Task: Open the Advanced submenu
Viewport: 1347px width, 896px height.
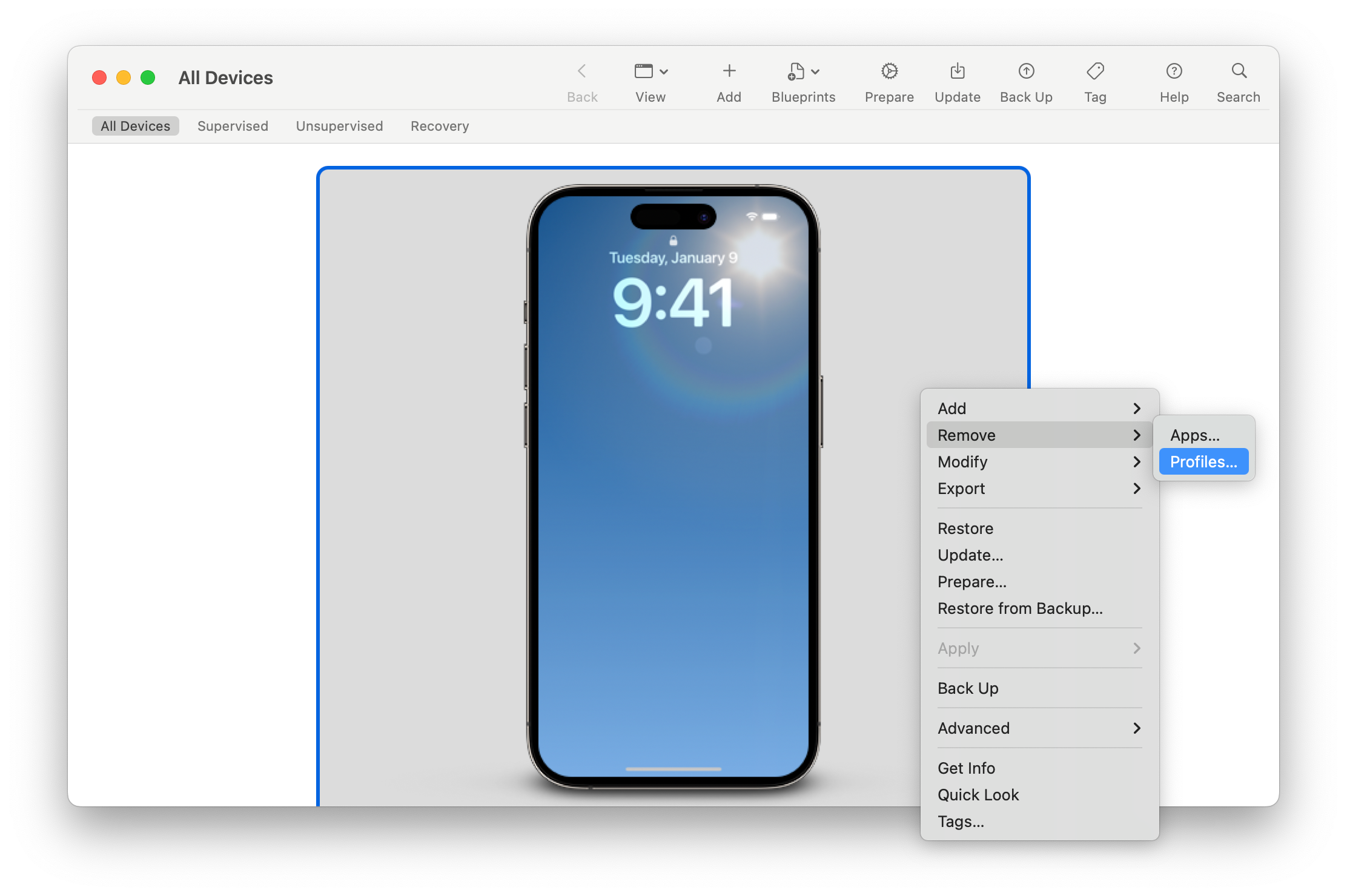Action: pyautogui.click(x=1039, y=728)
